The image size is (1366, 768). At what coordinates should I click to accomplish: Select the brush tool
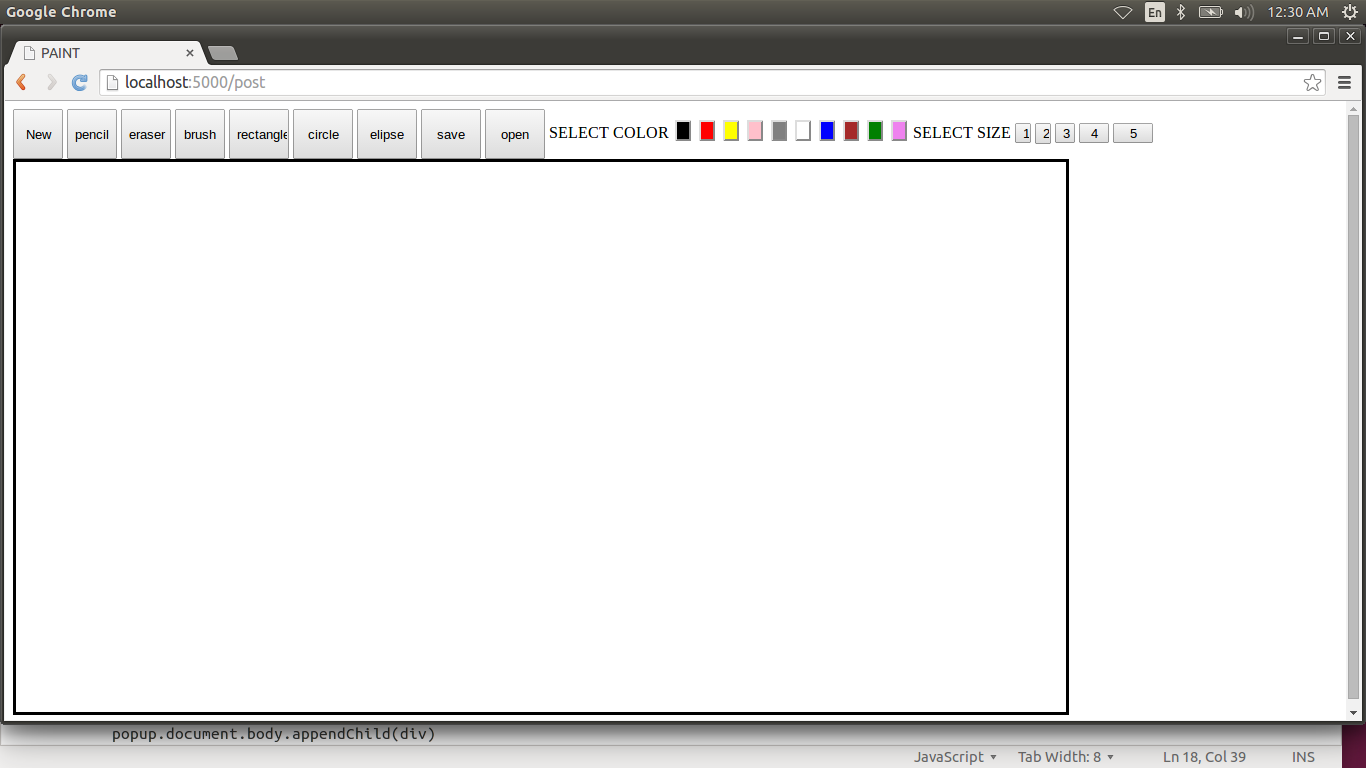click(x=199, y=133)
